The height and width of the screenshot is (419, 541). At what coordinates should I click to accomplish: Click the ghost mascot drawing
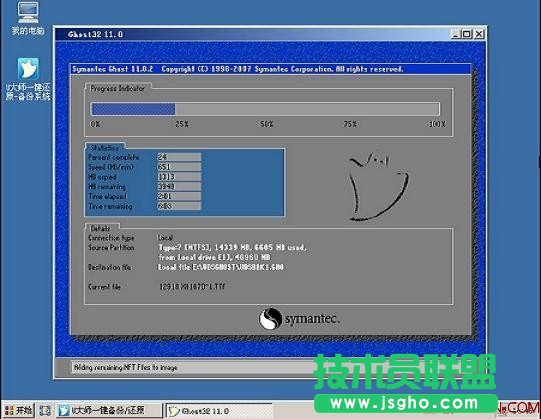coord(378,186)
